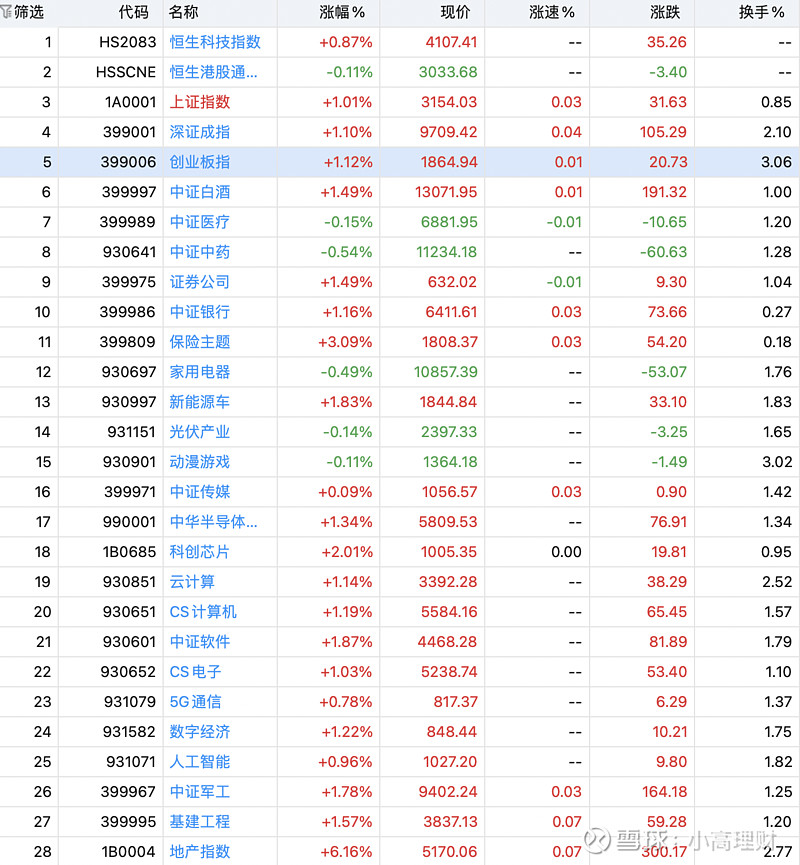Screen dimensions: 800x865
Task: Click 换手 value 2.52
Action: coord(777,581)
